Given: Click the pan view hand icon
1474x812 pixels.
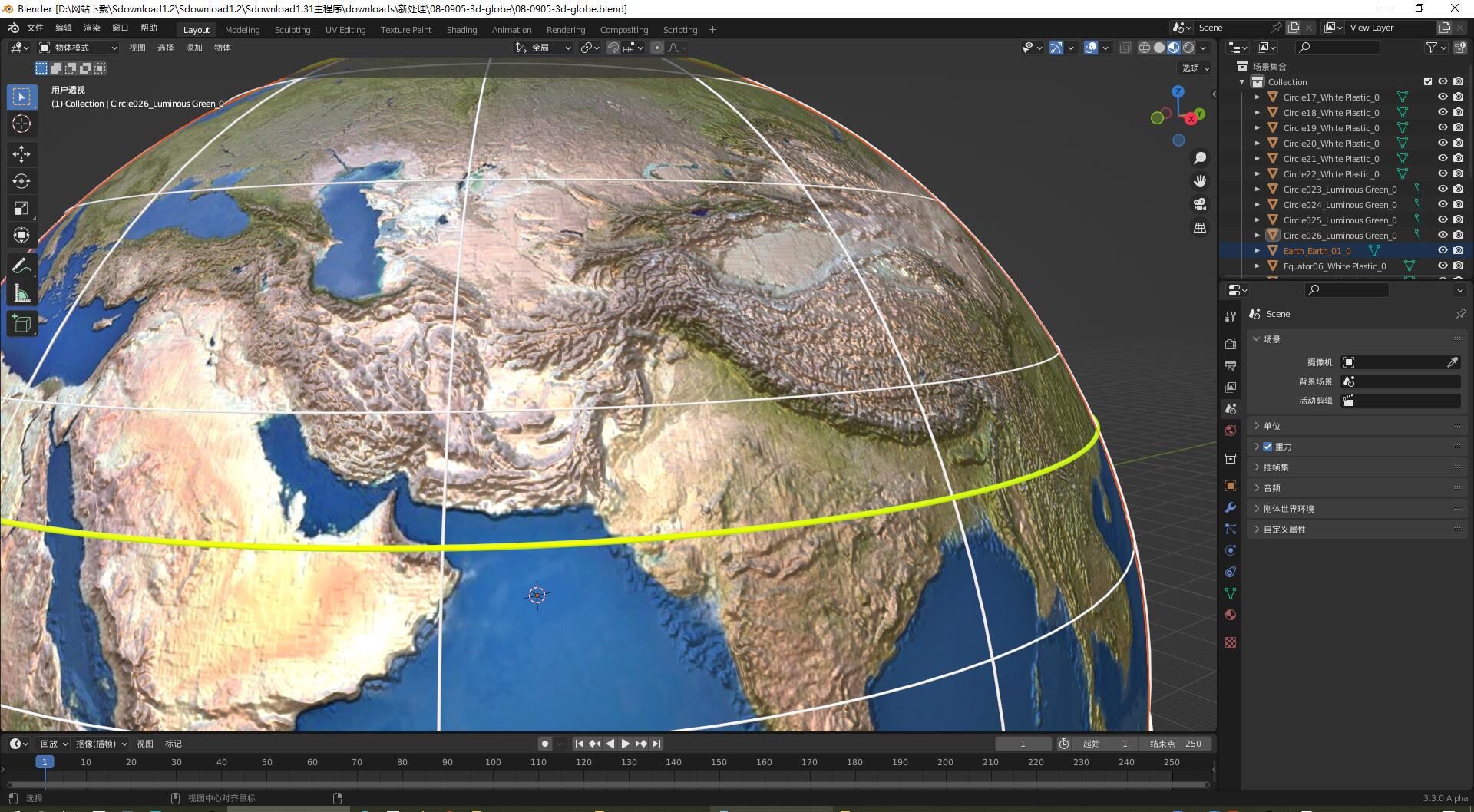Looking at the screenshot, I should click(x=1199, y=181).
